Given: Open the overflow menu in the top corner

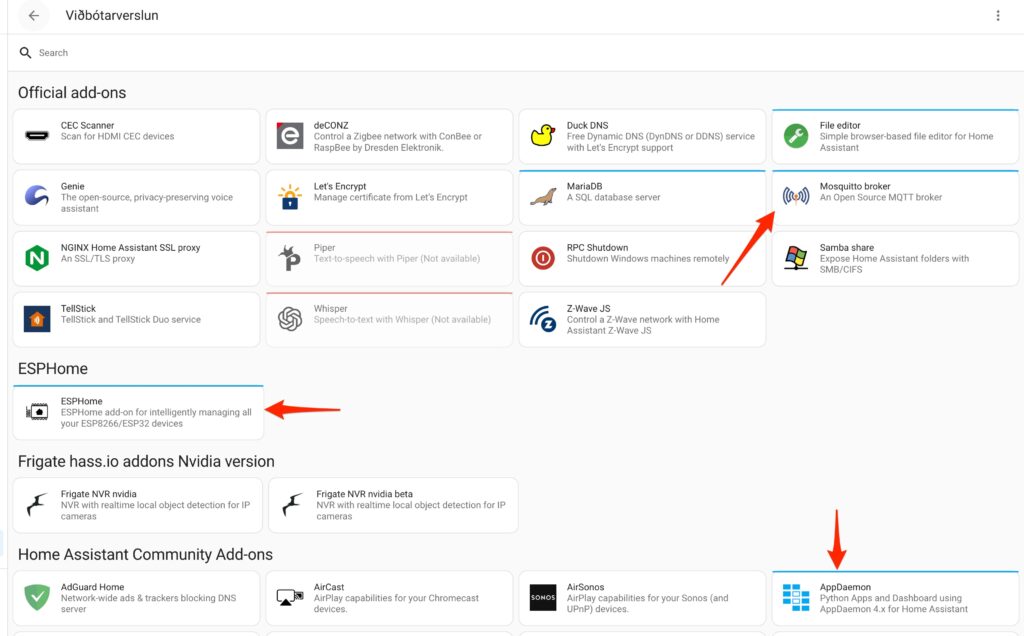Looking at the screenshot, I should coord(996,15).
